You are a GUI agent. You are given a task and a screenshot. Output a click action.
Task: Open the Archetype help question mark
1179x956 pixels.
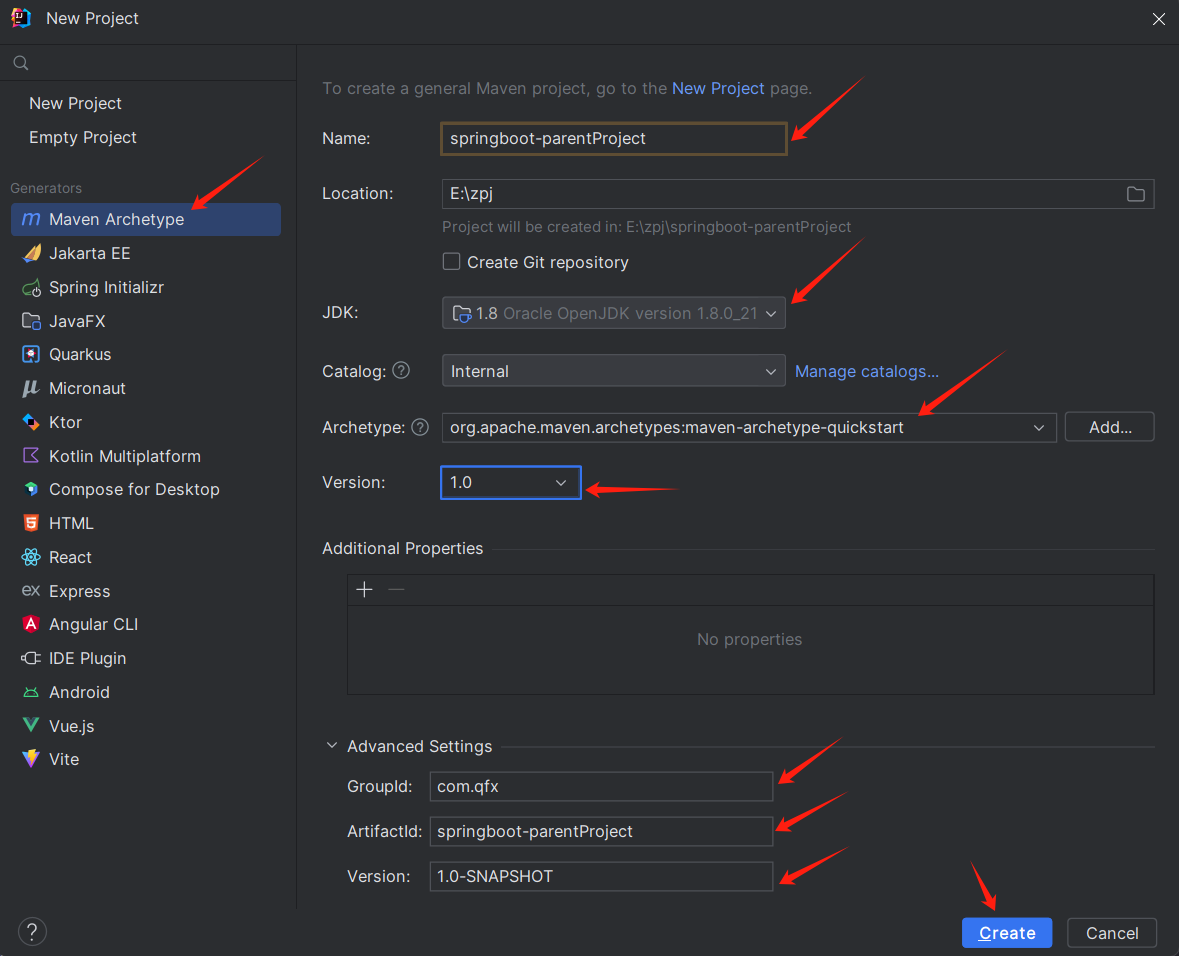(420, 427)
